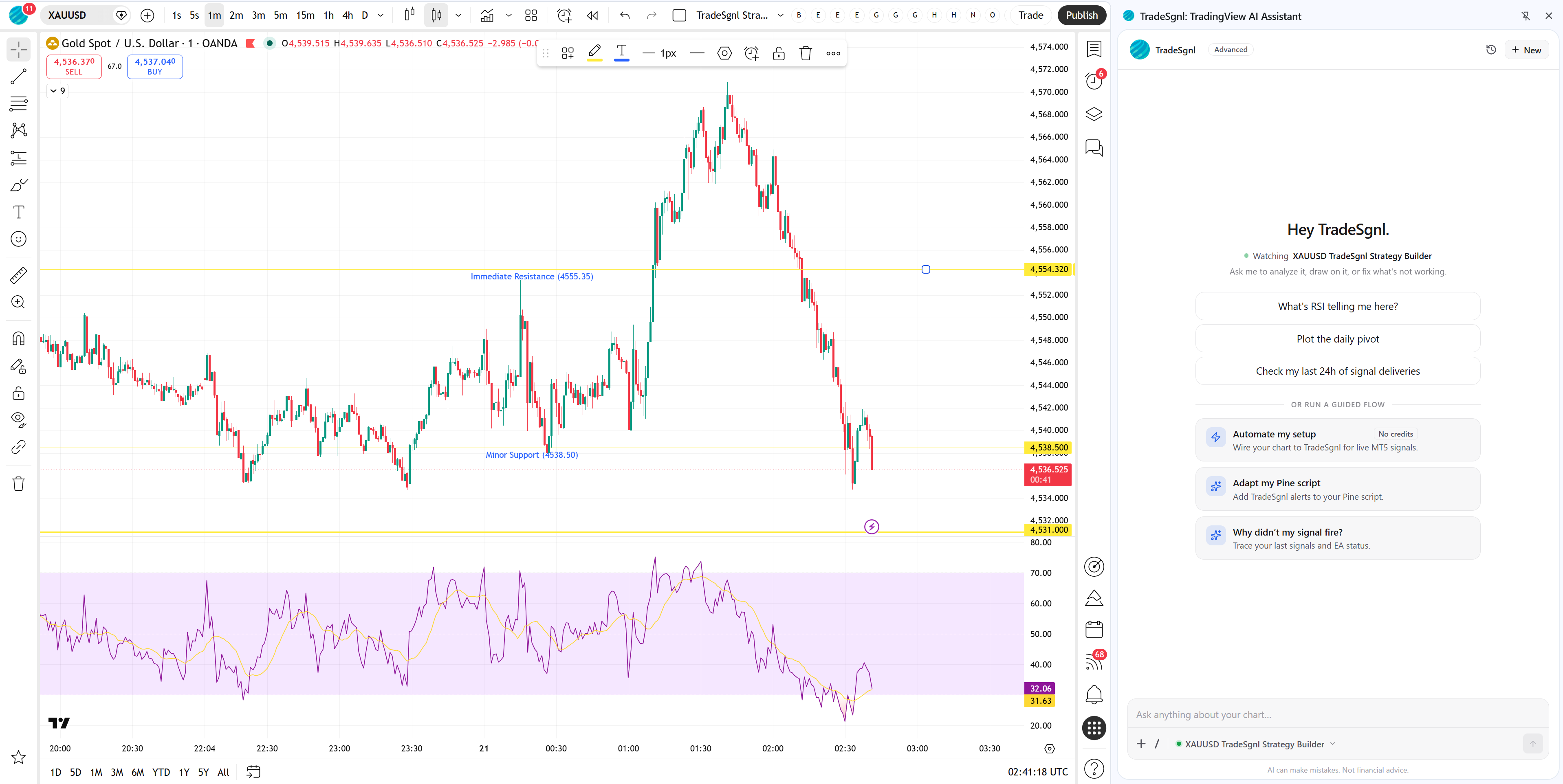Click the Publish button
This screenshot has height=784, width=1563.
[x=1081, y=15]
